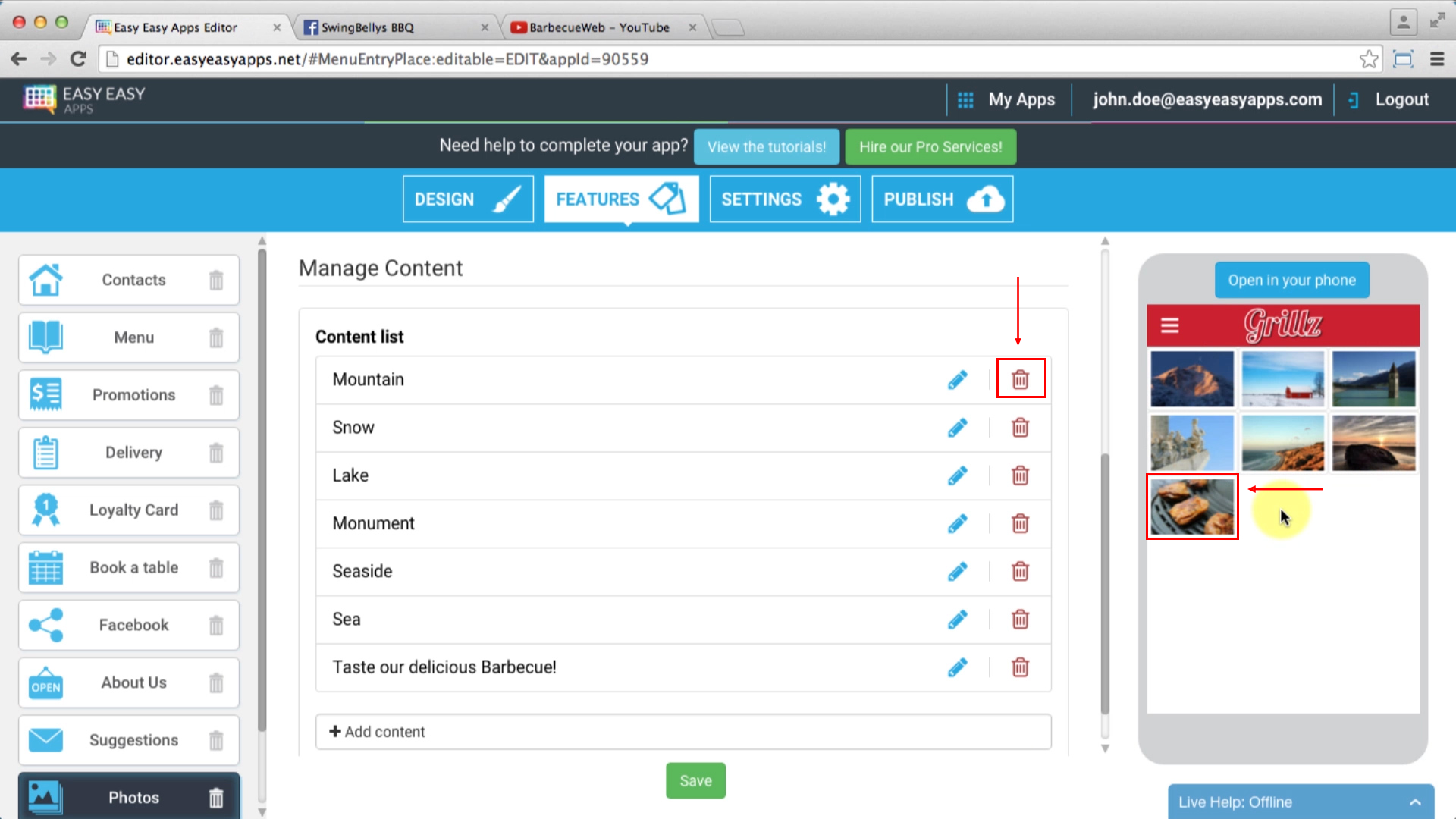Open "View the tutorials!"
1456x819 pixels.
(766, 146)
